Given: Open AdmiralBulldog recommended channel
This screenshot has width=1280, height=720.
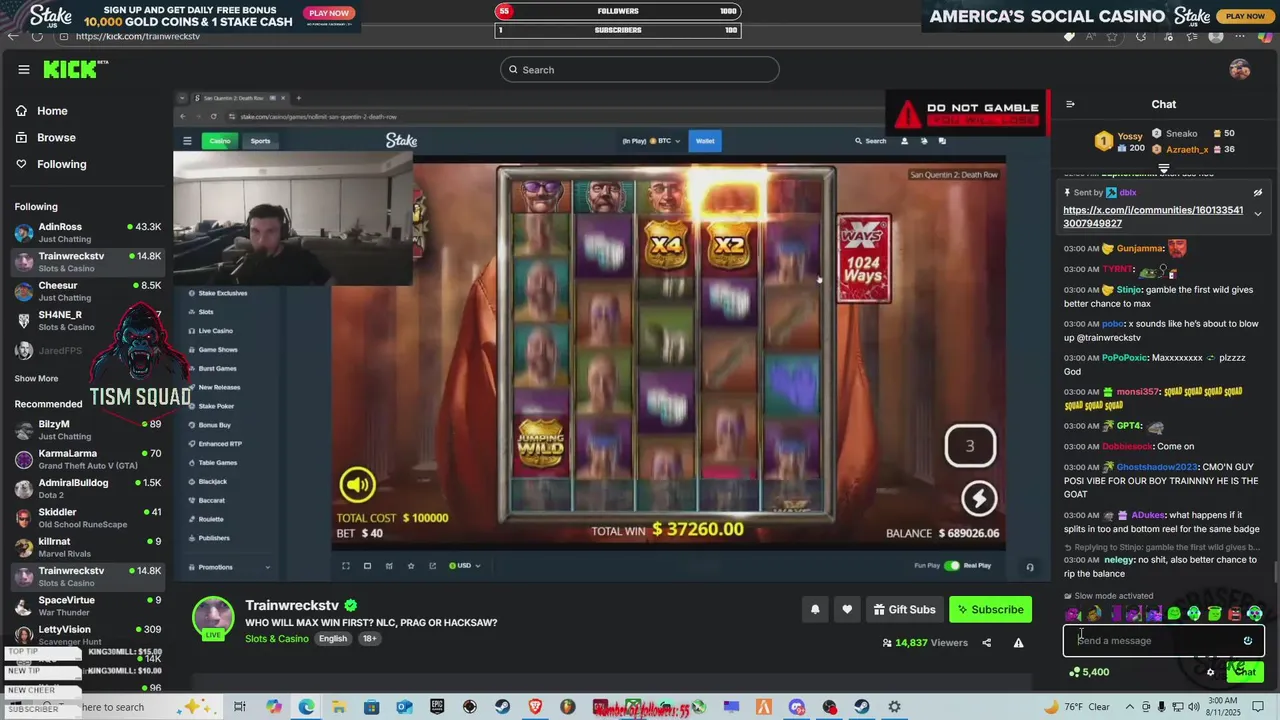Looking at the screenshot, I should point(88,488).
